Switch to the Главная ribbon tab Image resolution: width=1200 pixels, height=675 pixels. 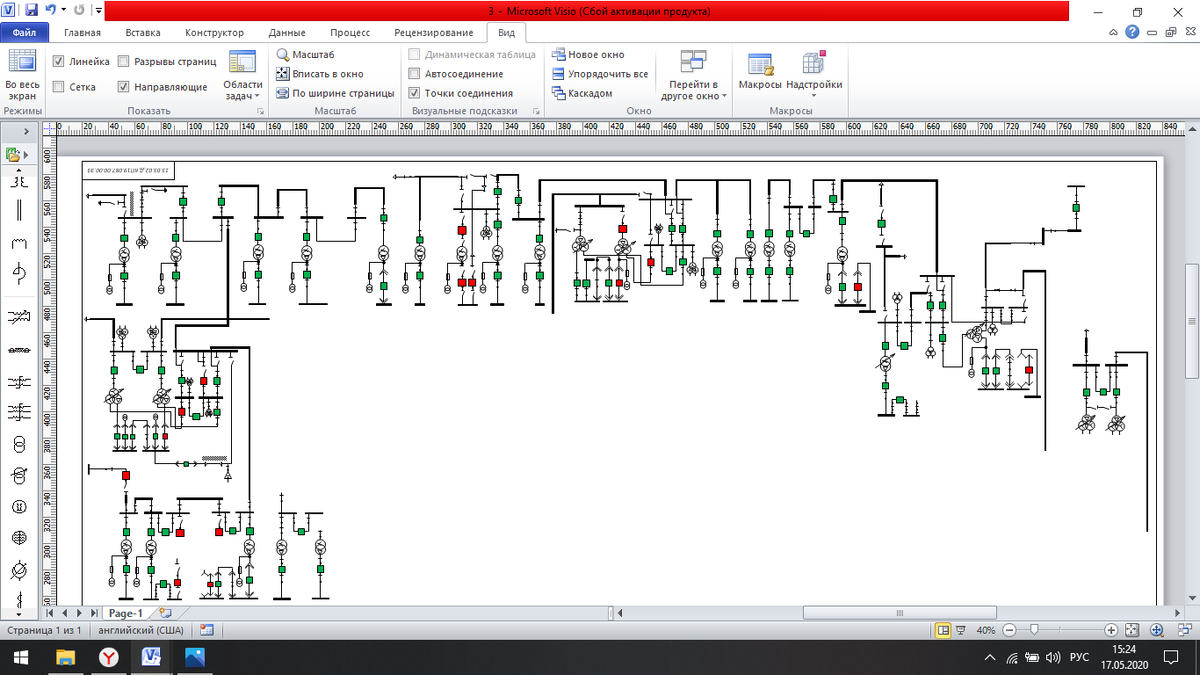83,33
